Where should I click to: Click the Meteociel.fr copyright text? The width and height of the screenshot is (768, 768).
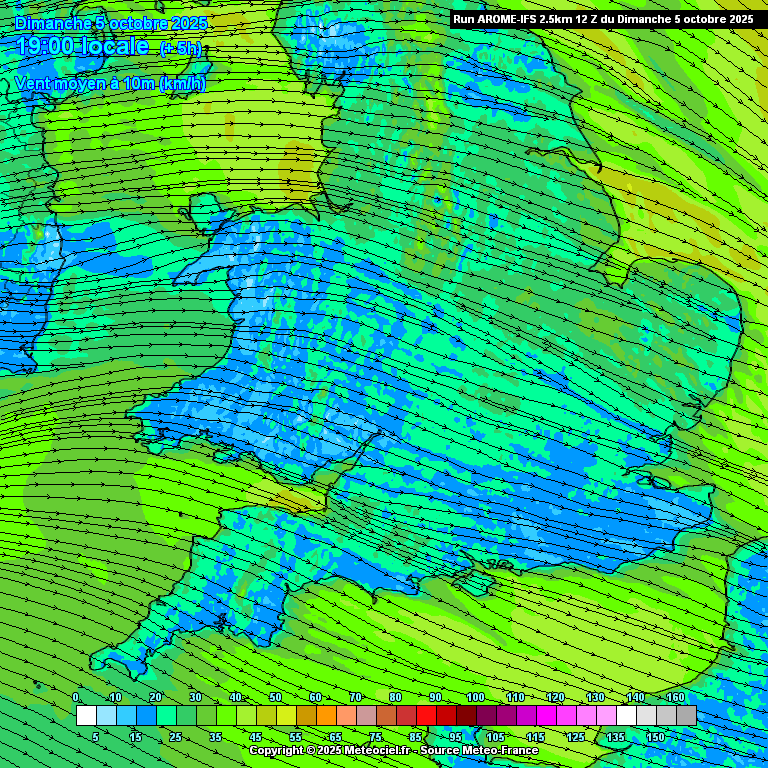(330, 750)
